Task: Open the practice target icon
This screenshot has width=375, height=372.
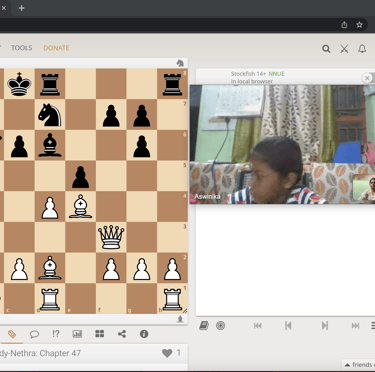Action: point(220,325)
